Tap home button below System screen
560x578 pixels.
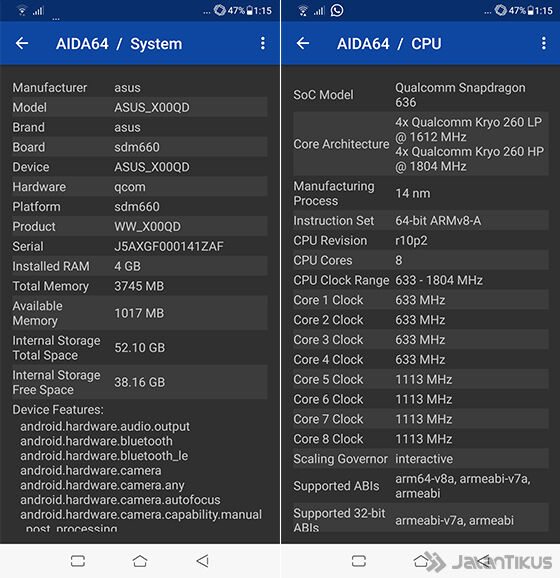140,561
